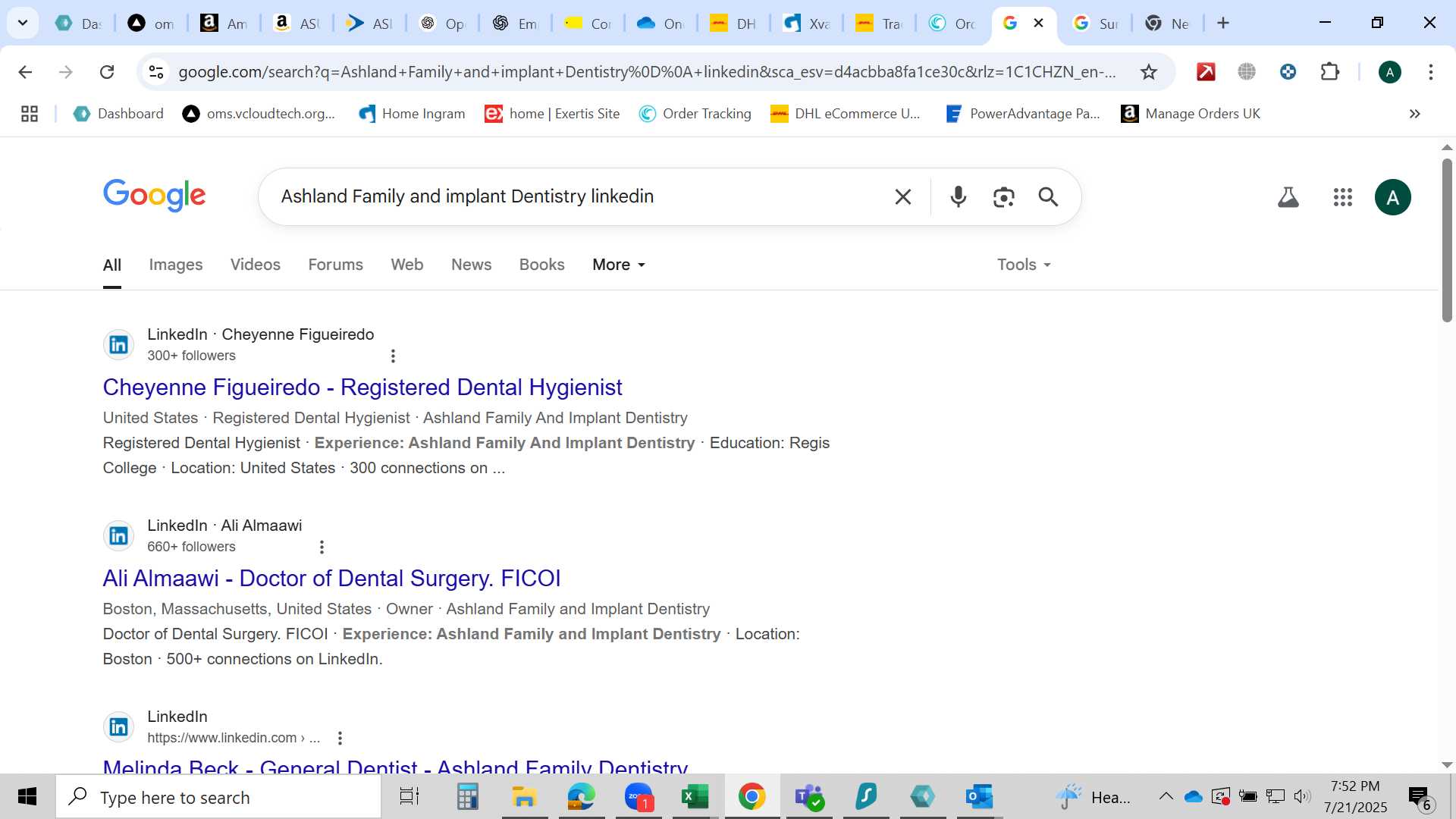Image resolution: width=1456 pixels, height=819 pixels.
Task: Open the tab search dropdown chevron
Action: pos(23,23)
